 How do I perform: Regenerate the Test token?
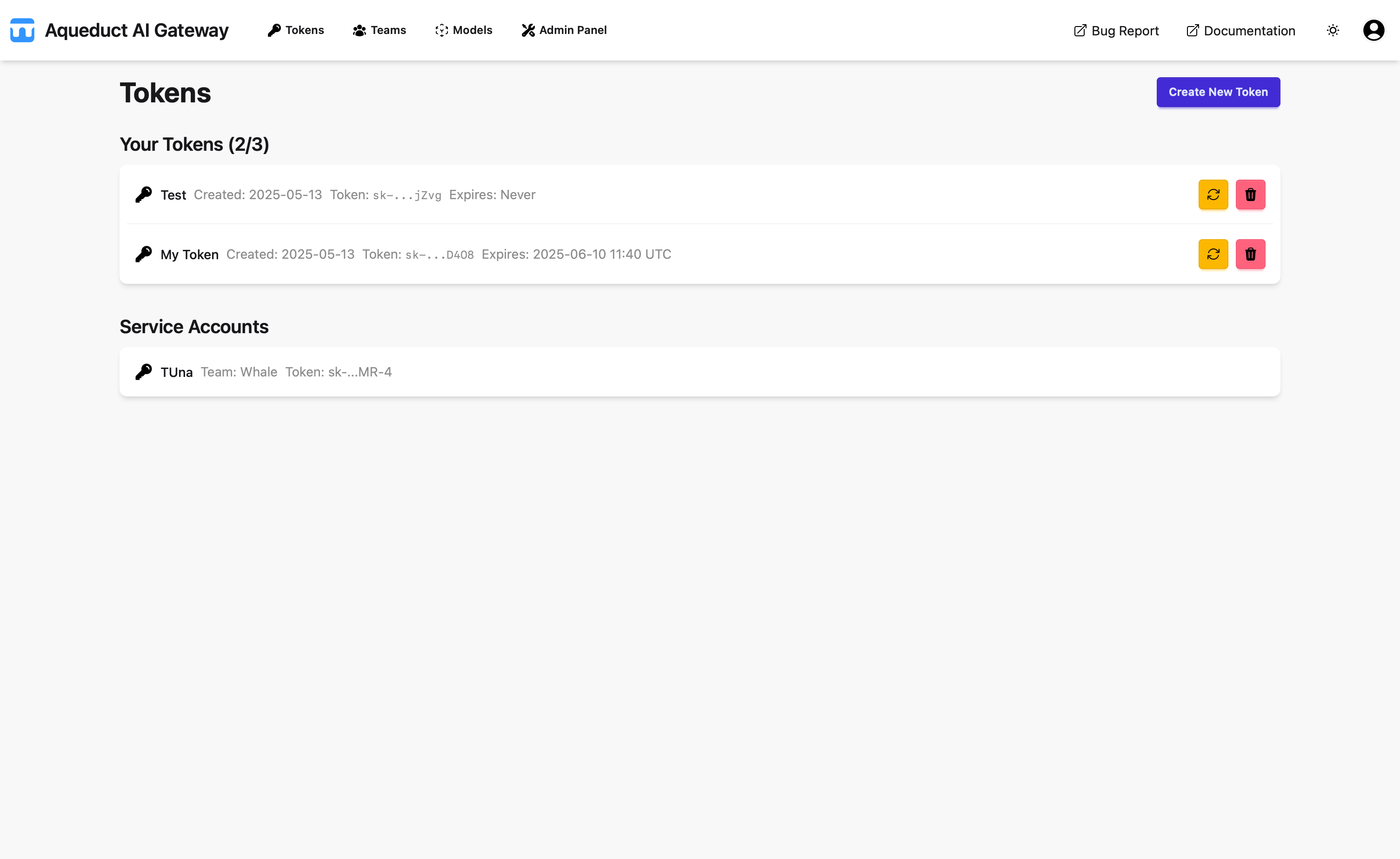[x=1213, y=195]
